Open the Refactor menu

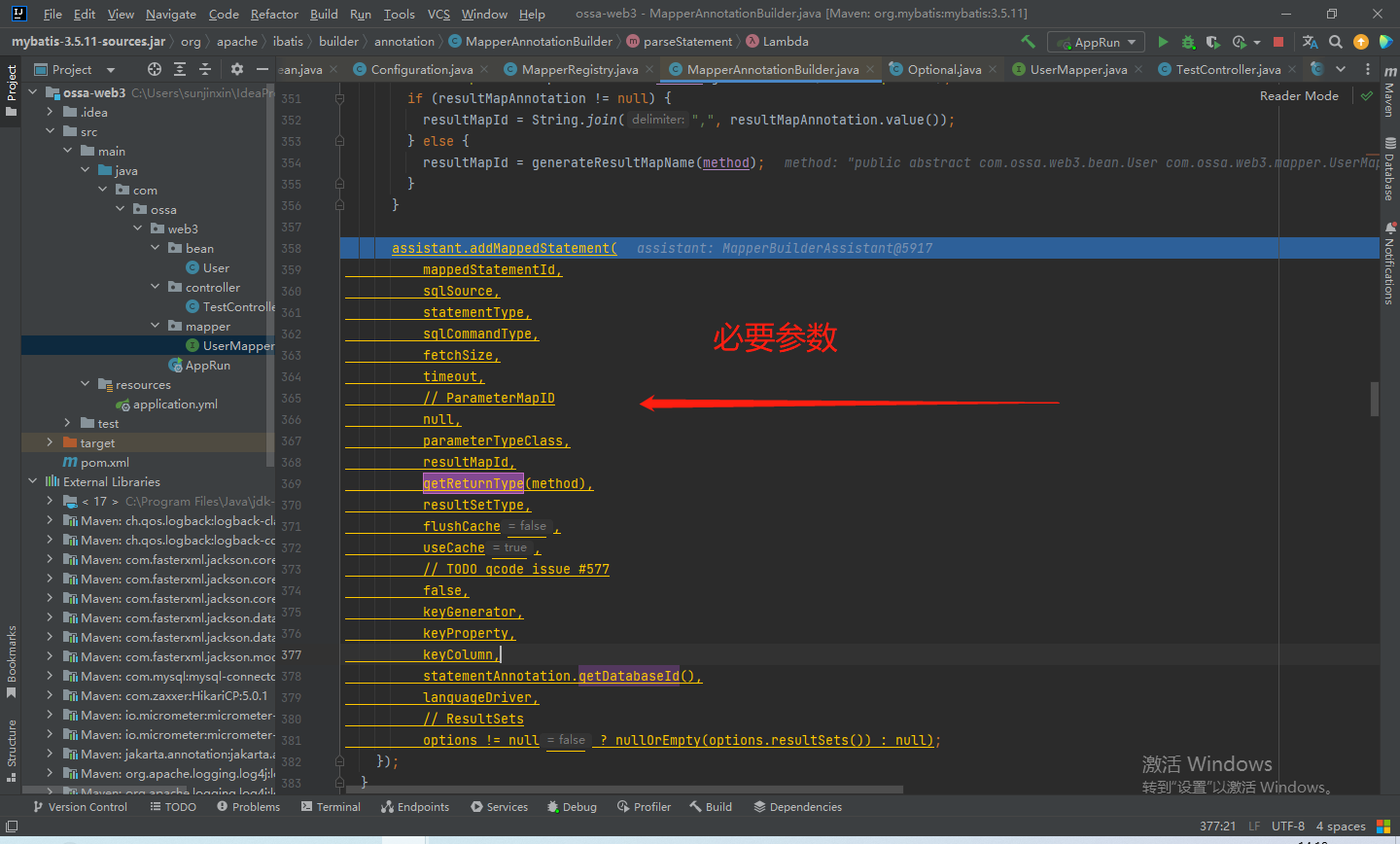point(274,14)
